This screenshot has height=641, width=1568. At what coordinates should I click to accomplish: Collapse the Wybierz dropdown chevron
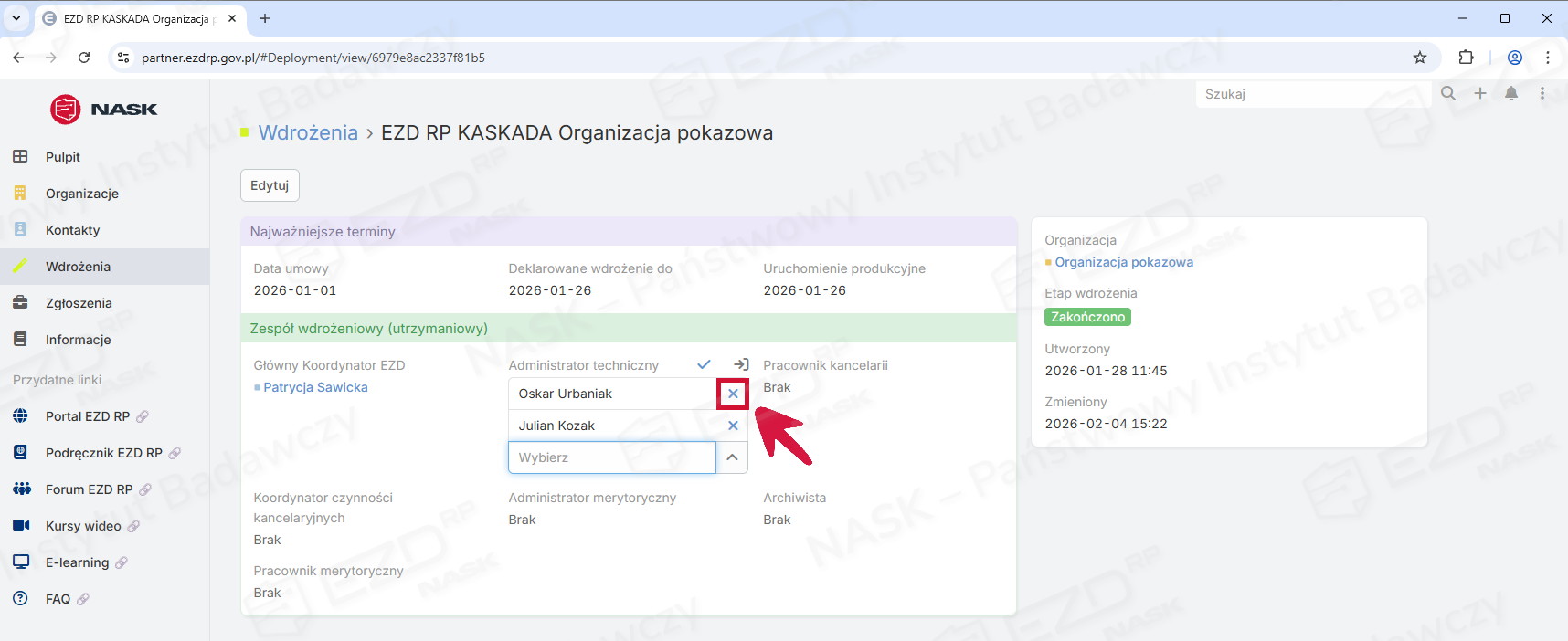732,457
